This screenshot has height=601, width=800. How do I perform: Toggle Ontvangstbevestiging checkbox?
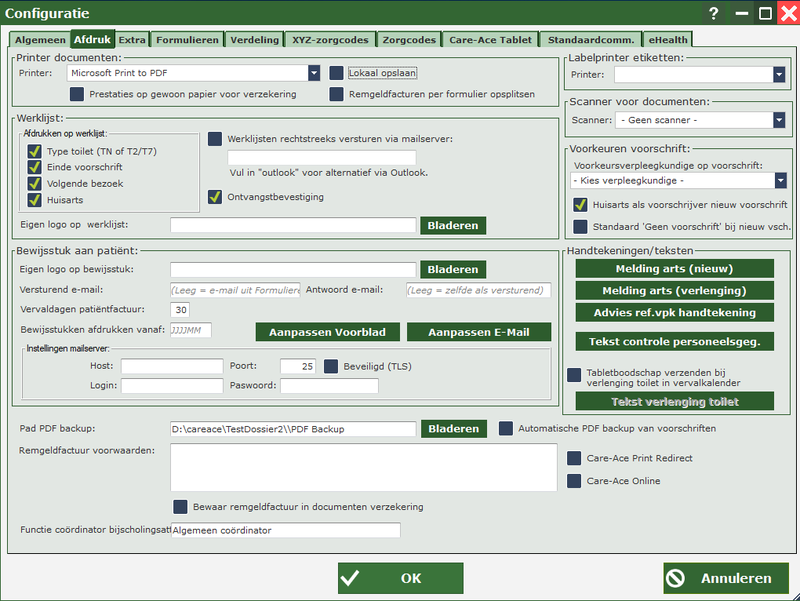click(215, 196)
